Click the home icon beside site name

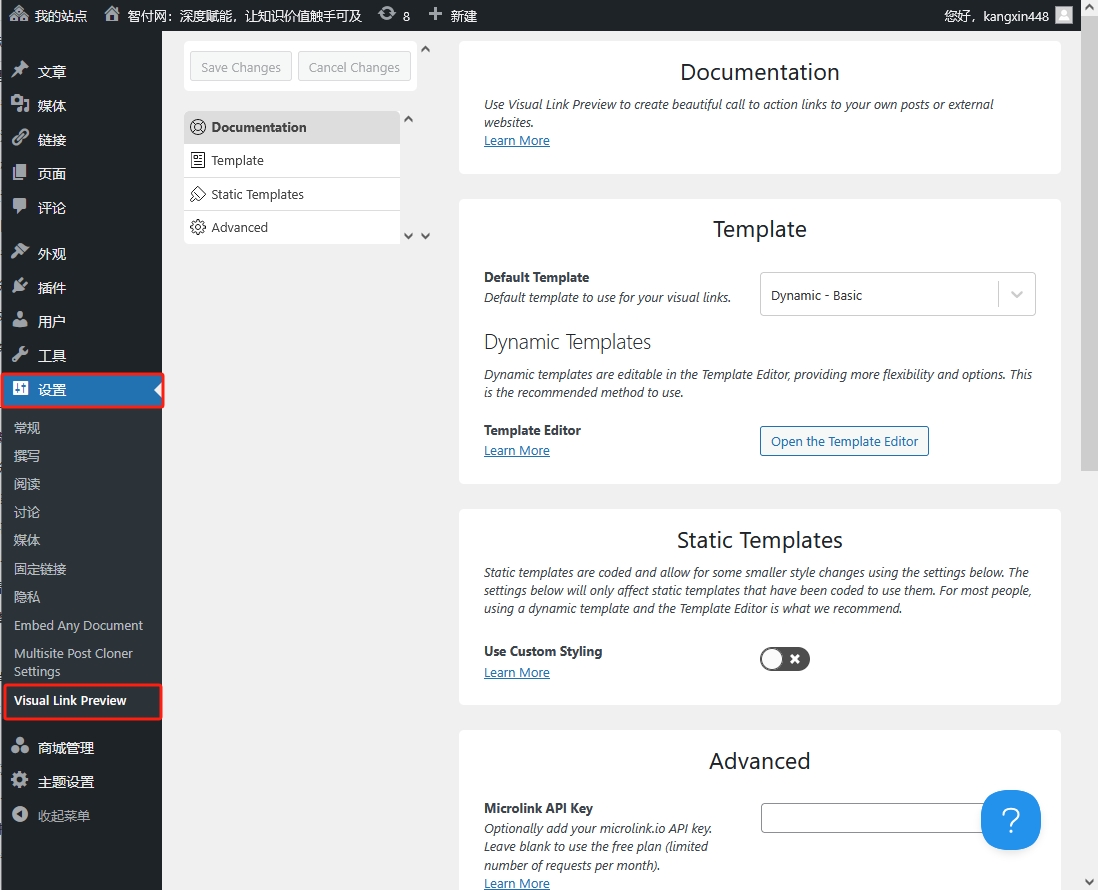click(112, 14)
